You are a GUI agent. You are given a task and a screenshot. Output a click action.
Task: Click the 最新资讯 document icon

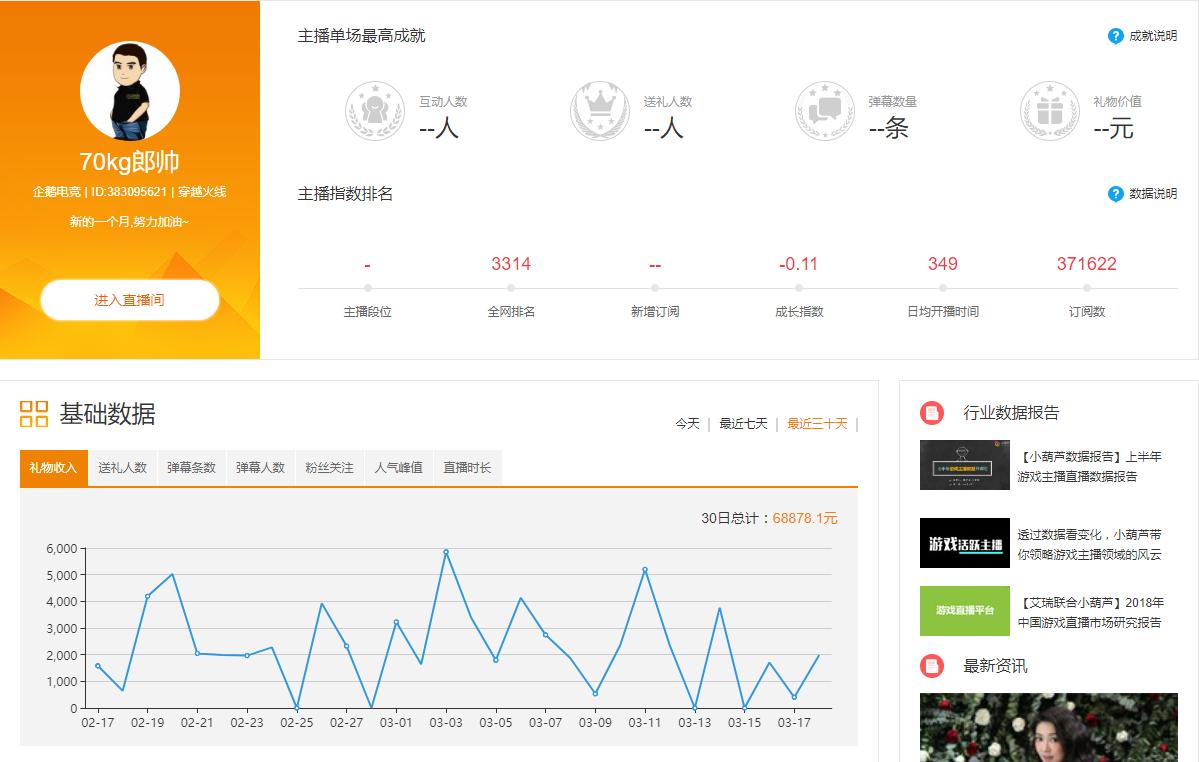[932, 666]
